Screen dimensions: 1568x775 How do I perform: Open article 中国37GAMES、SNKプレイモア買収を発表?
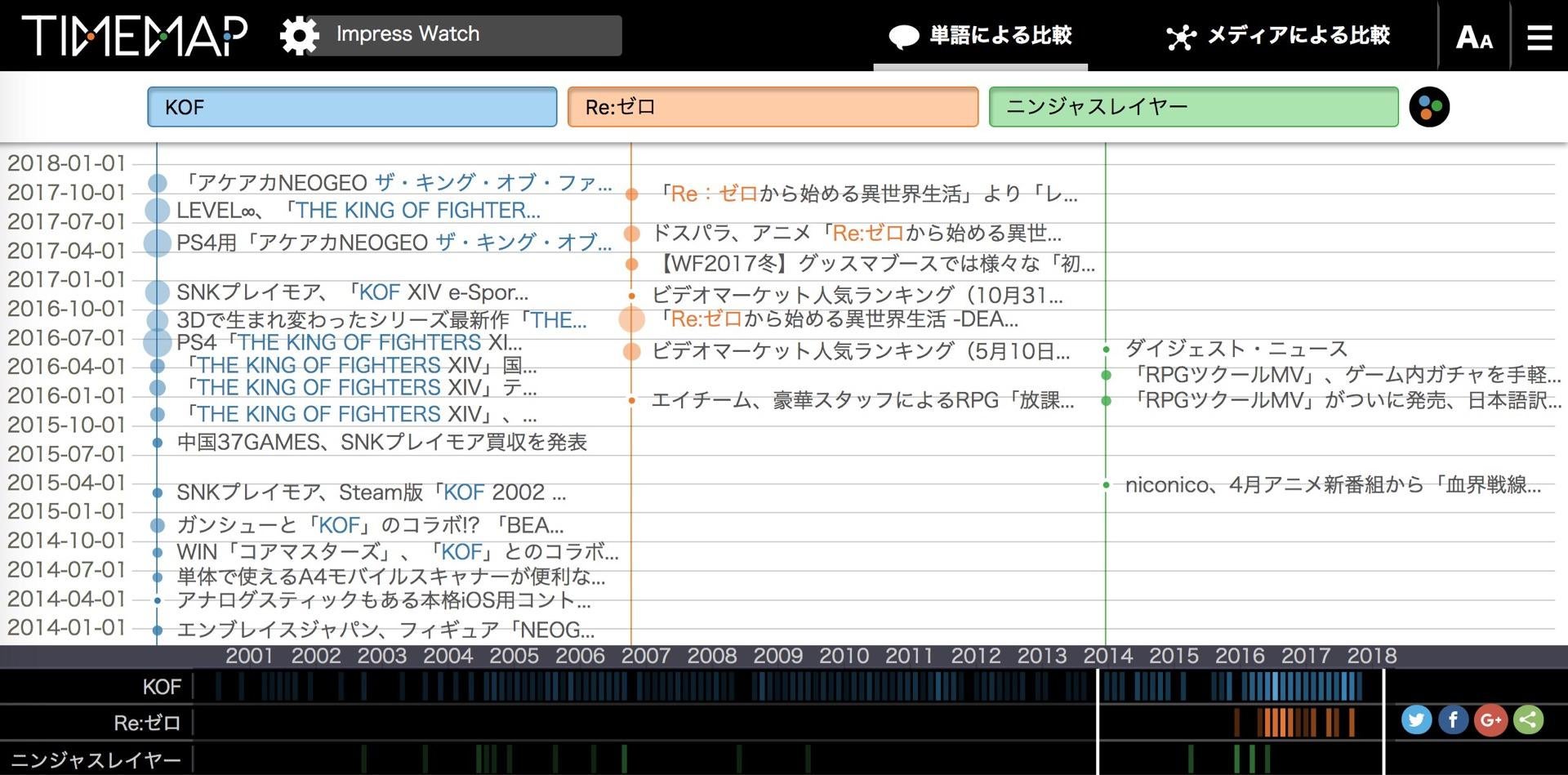point(381,443)
